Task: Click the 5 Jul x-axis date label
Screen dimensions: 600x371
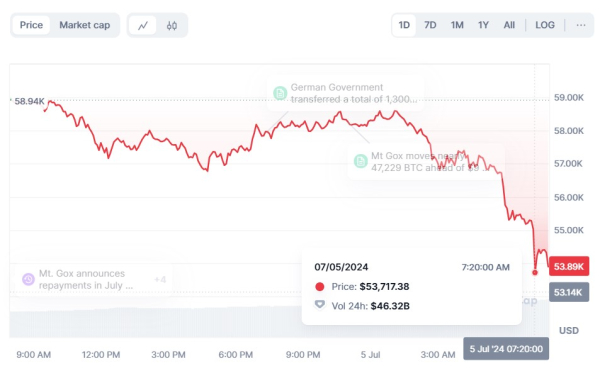Action: (370, 355)
